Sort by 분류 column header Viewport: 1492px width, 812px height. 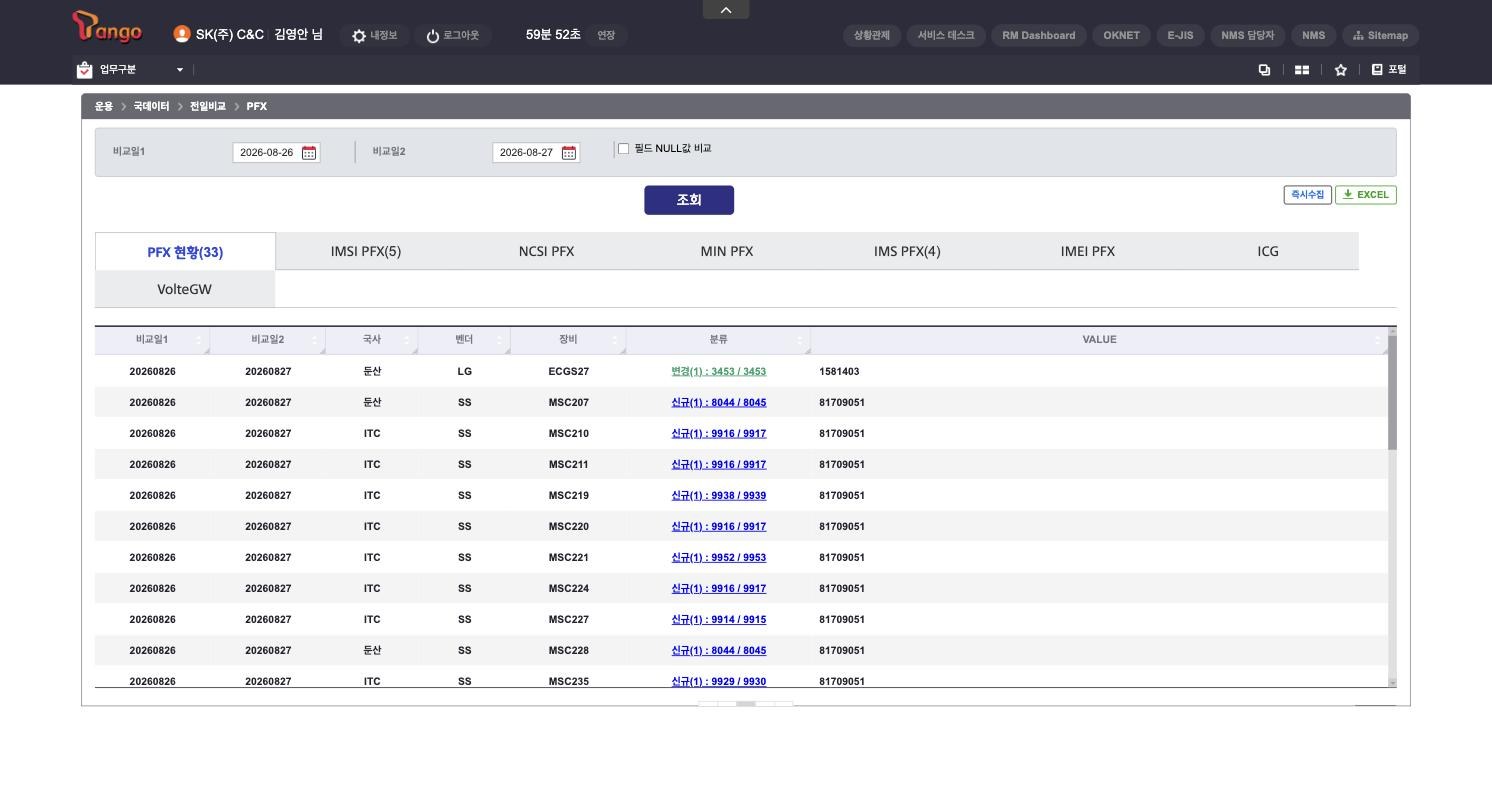718,340
